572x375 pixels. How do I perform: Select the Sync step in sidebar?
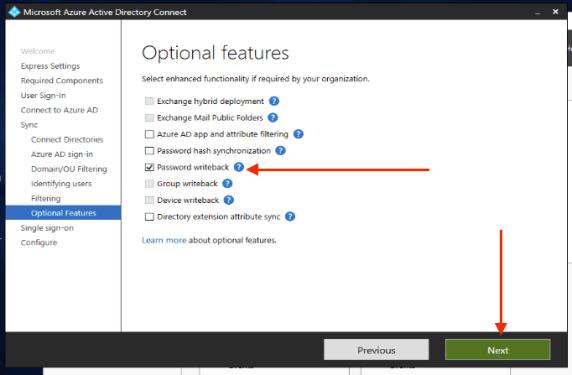point(29,125)
